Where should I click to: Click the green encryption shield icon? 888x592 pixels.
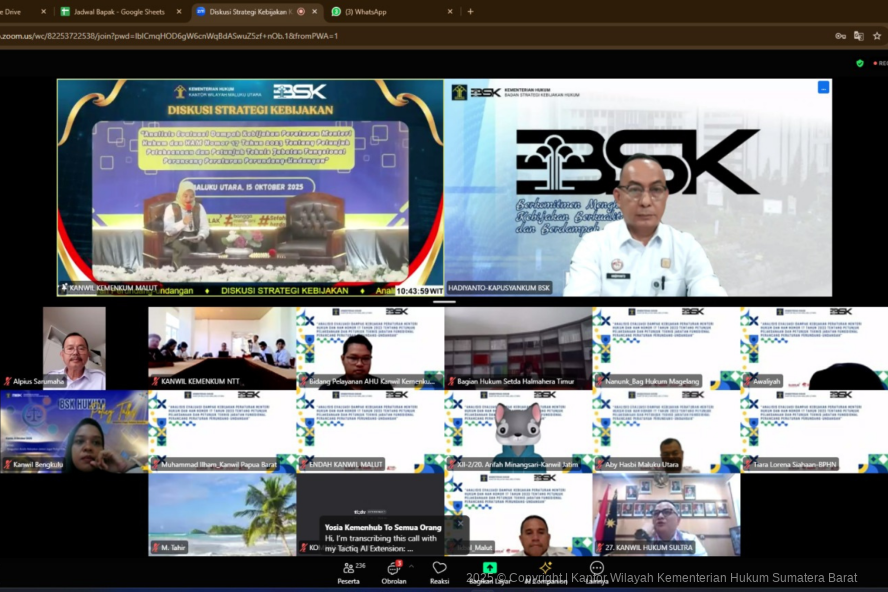pyautogui.click(x=859, y=63)
